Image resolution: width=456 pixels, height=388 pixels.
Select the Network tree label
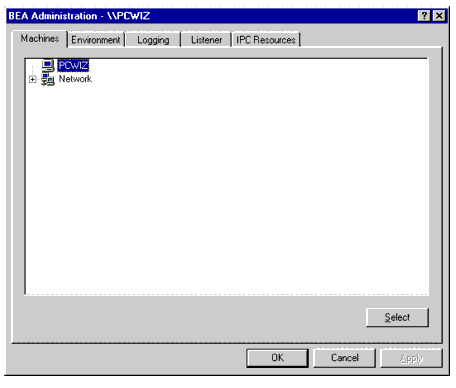[x=75, y=79]
